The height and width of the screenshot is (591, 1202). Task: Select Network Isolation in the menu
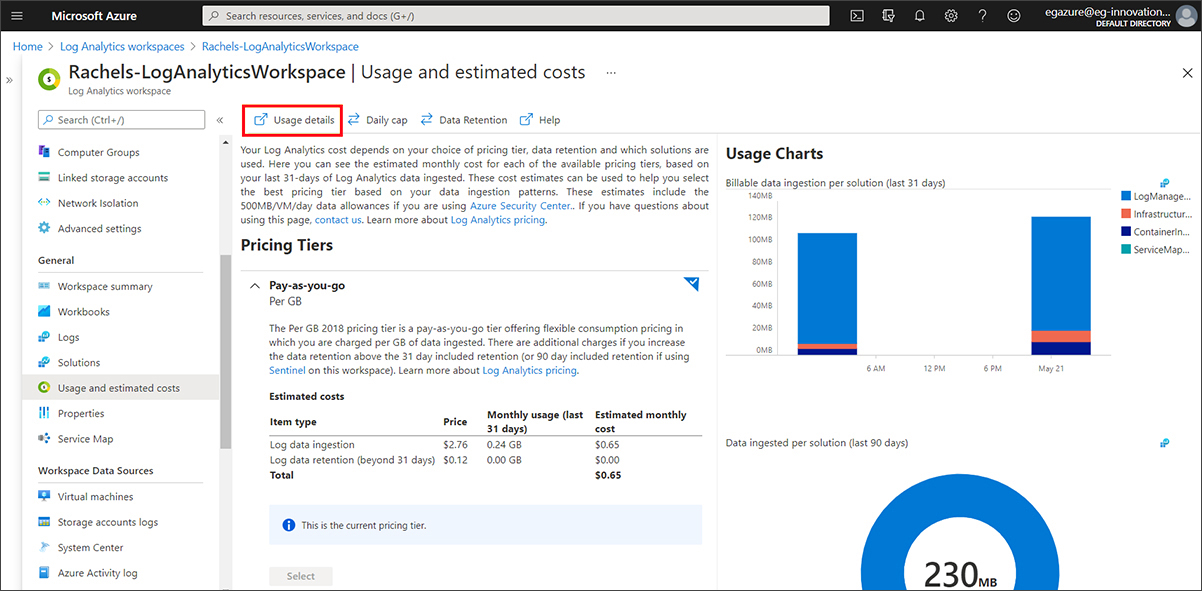98,203
